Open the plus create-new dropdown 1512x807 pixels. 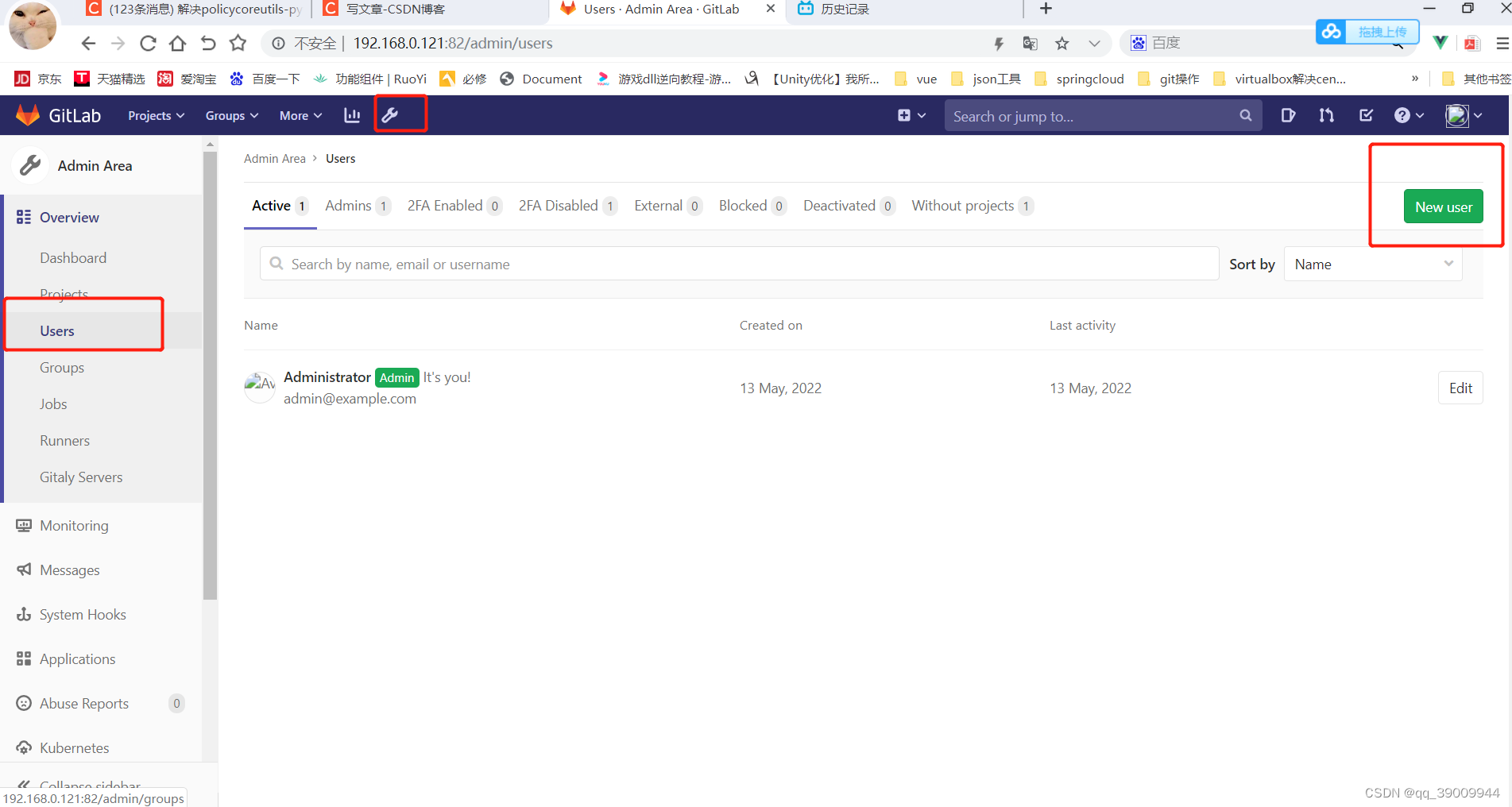pos(911,115)
